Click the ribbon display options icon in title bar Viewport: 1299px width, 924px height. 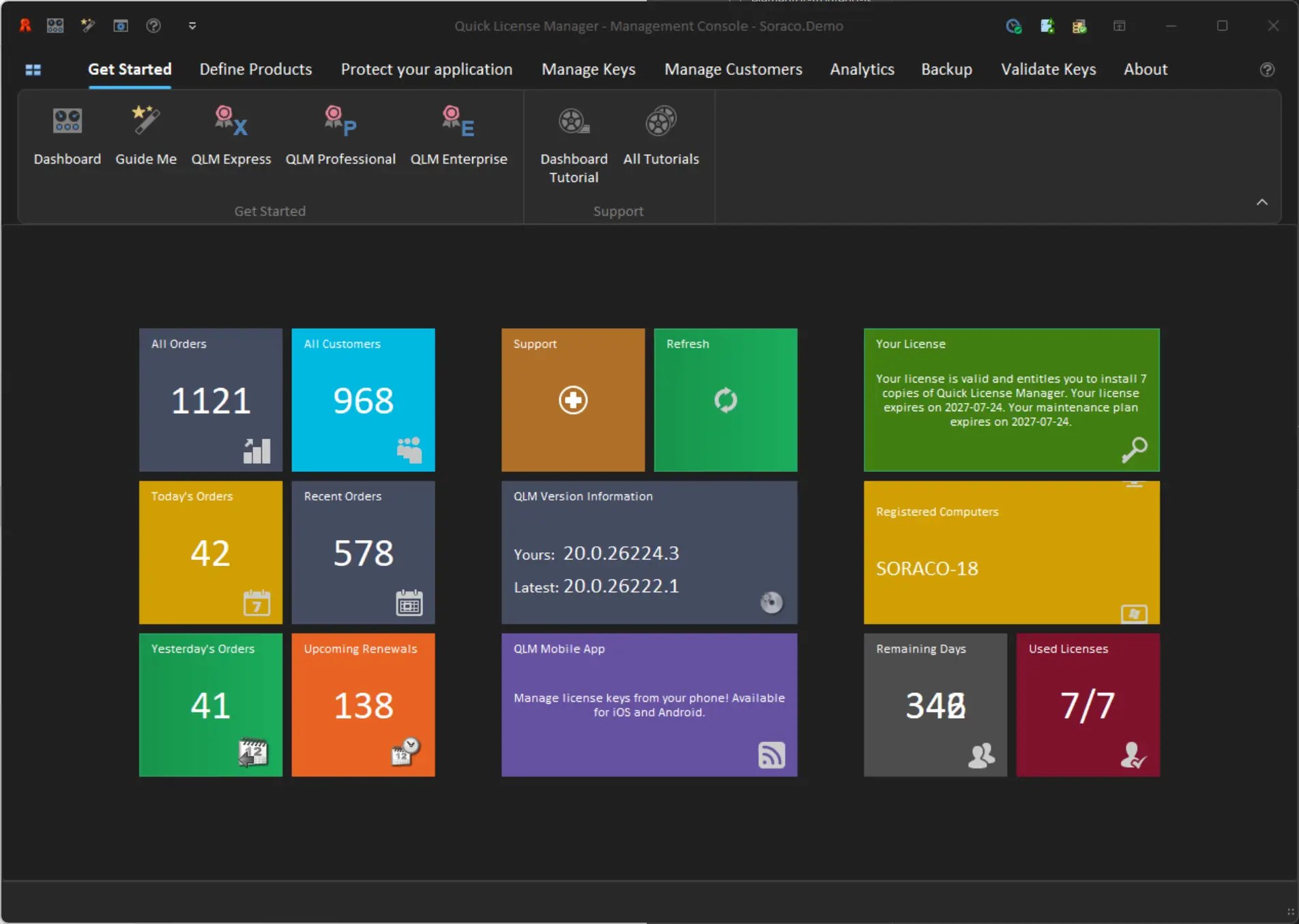pyautogui.click(x=1120, y=26)
